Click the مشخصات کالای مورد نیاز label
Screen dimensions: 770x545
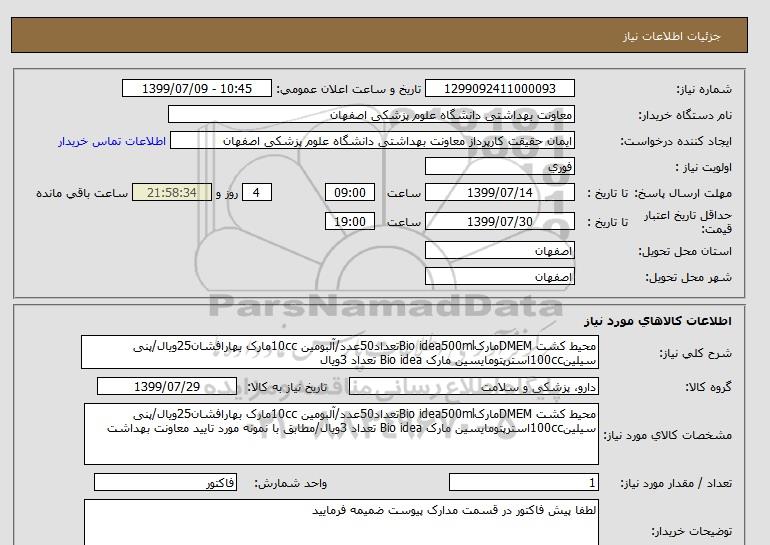[x=668, y=435]
